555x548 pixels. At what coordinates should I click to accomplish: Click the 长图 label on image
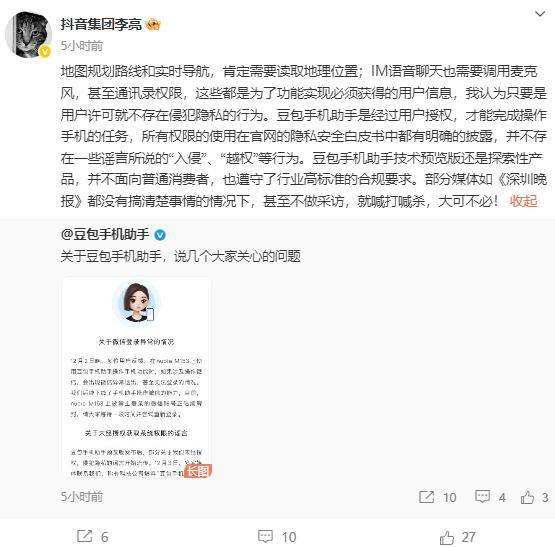(x=198, y=471)
